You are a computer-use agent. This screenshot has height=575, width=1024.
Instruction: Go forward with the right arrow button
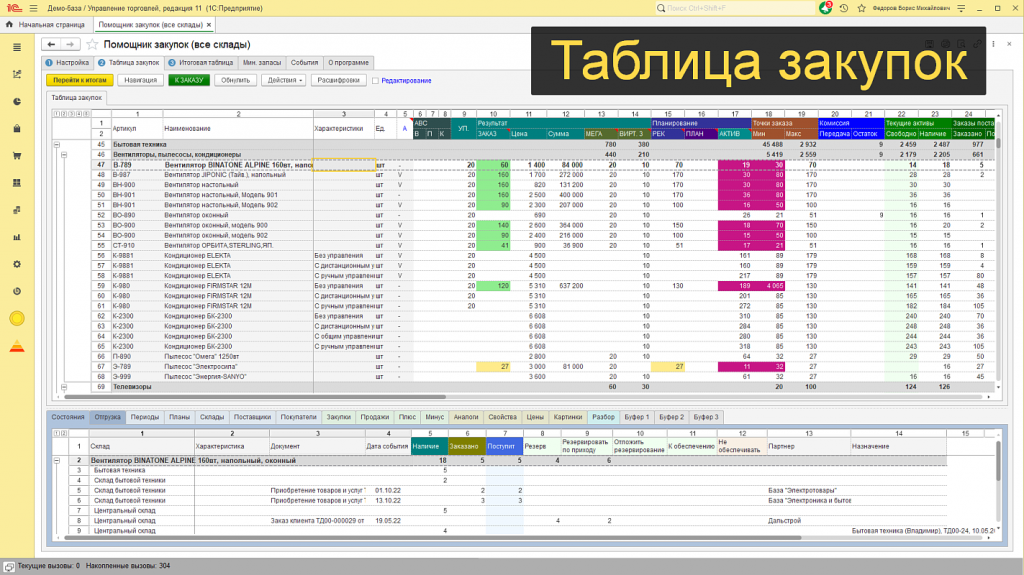(x=70, y=44)
